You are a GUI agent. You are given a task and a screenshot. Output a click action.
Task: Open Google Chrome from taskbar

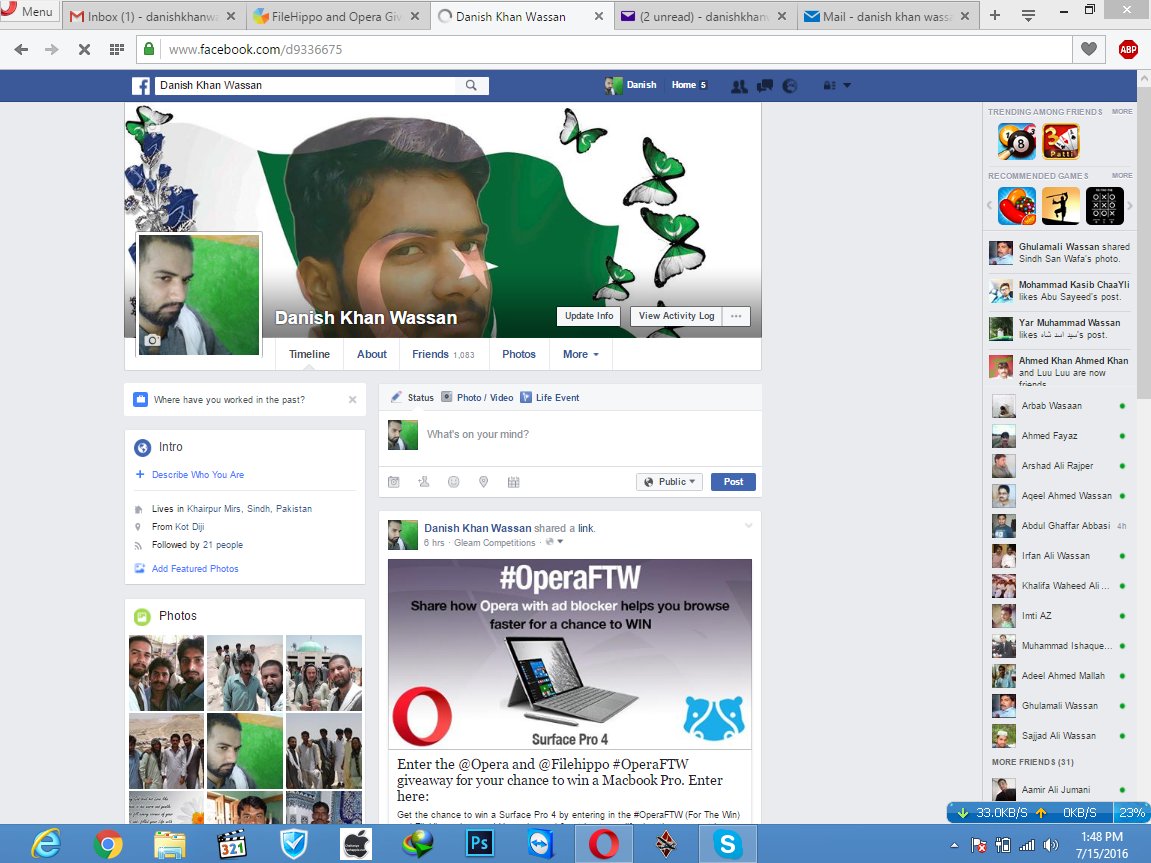[x=108, y=844]
